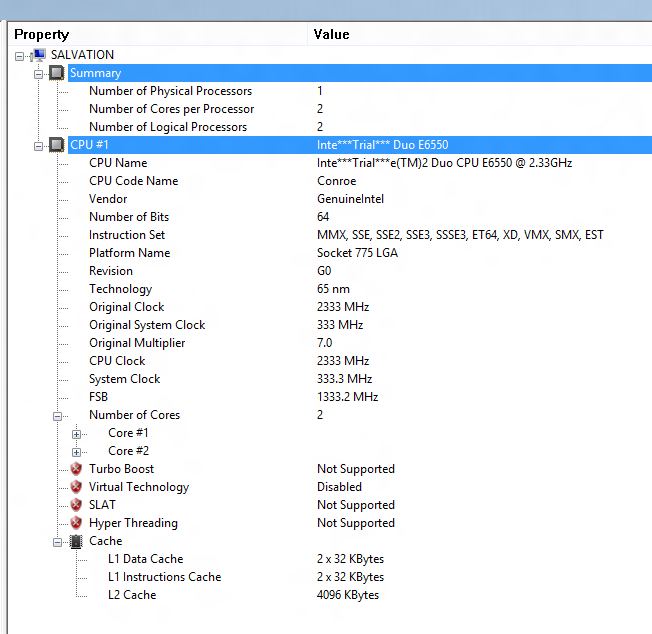652x634 pixels.
Task: Select the Virtual Technology label
Action: tap(139, 487)
